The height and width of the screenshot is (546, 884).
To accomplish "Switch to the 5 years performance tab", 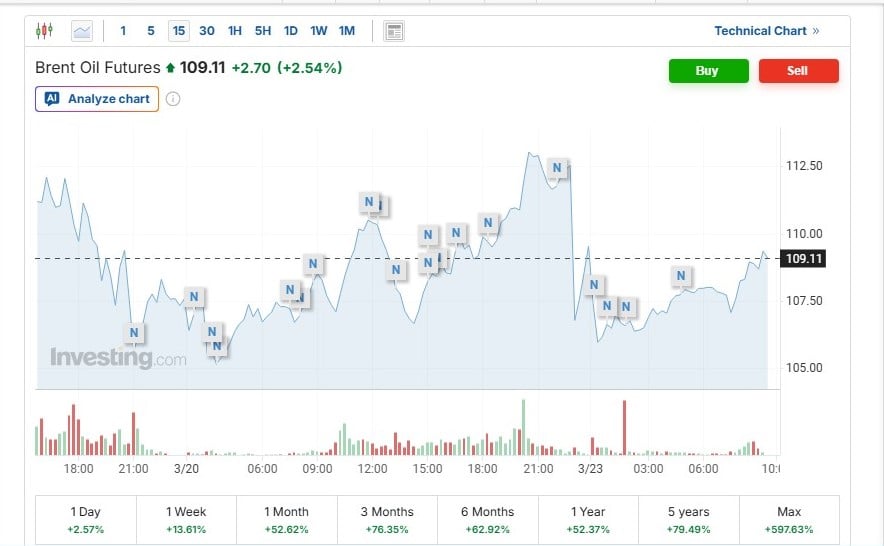I will click(x=688, y=519).
